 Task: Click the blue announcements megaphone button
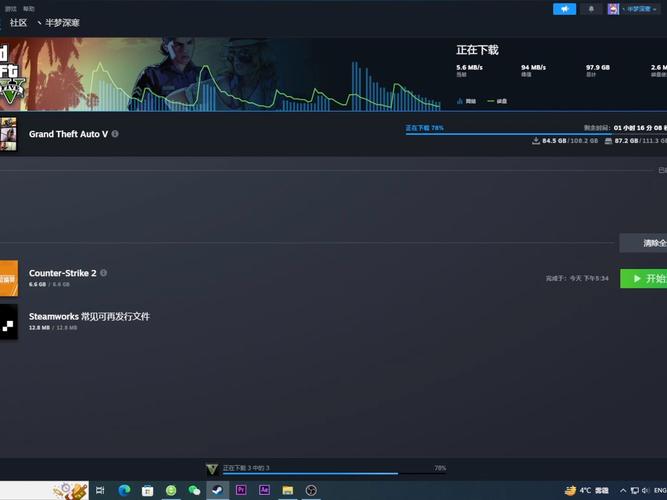point(564,9)
